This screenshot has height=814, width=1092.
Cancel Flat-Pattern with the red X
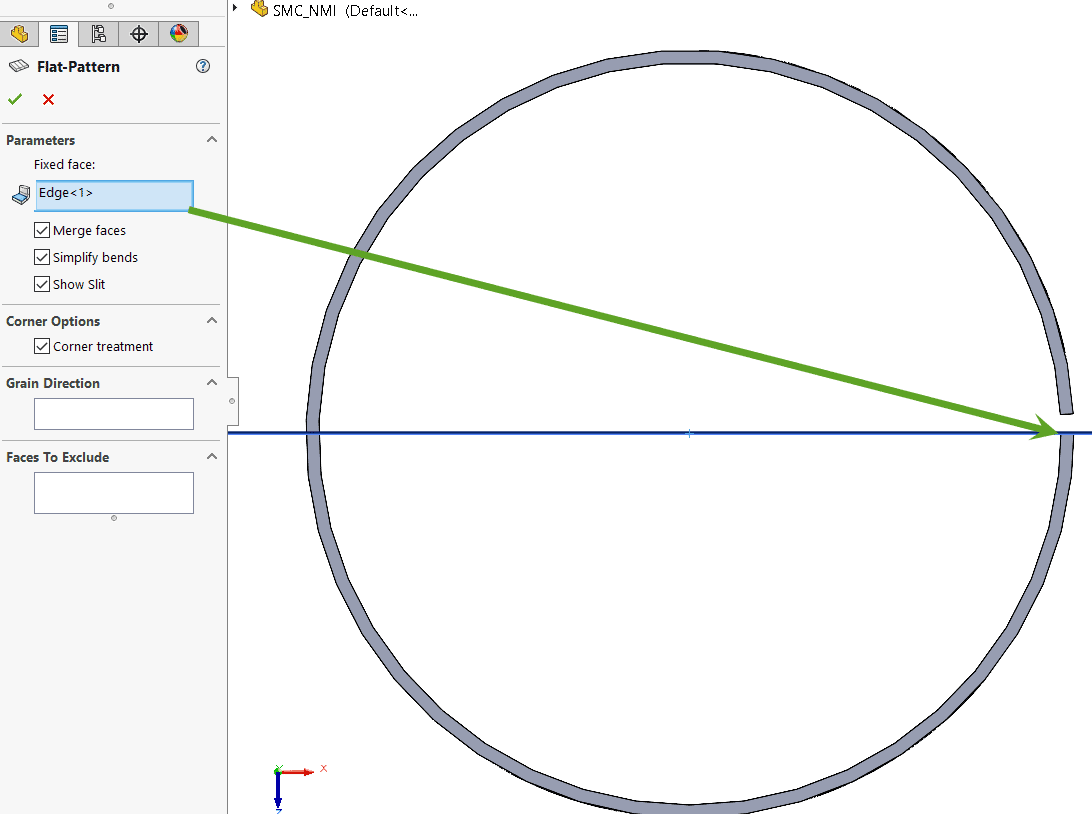[x=48, y=100]
